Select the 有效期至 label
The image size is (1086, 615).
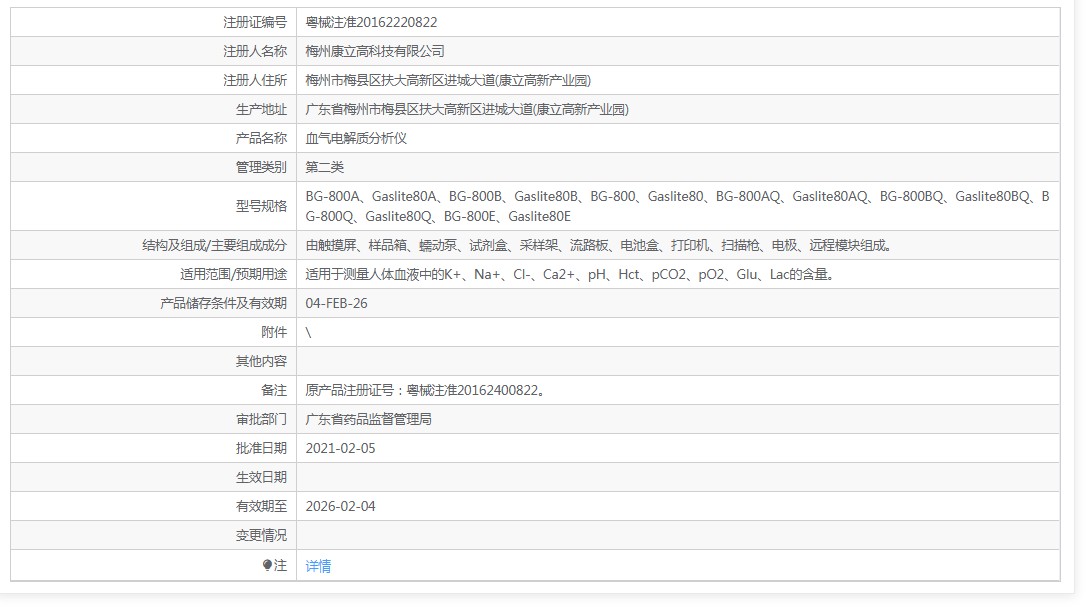click(x=261, y=507)
